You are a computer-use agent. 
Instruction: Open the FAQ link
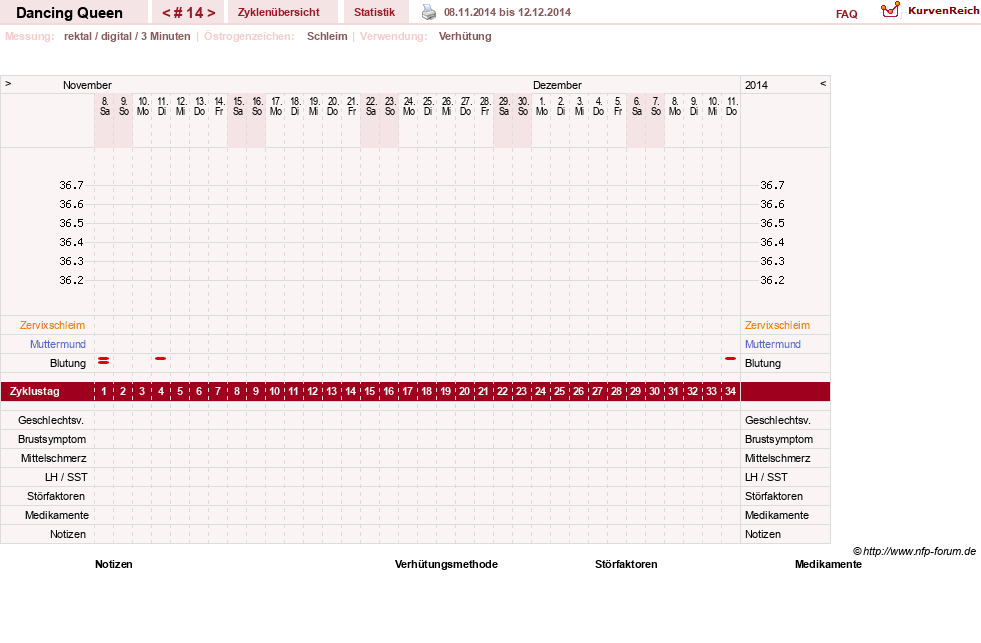[x=846, y=14]
